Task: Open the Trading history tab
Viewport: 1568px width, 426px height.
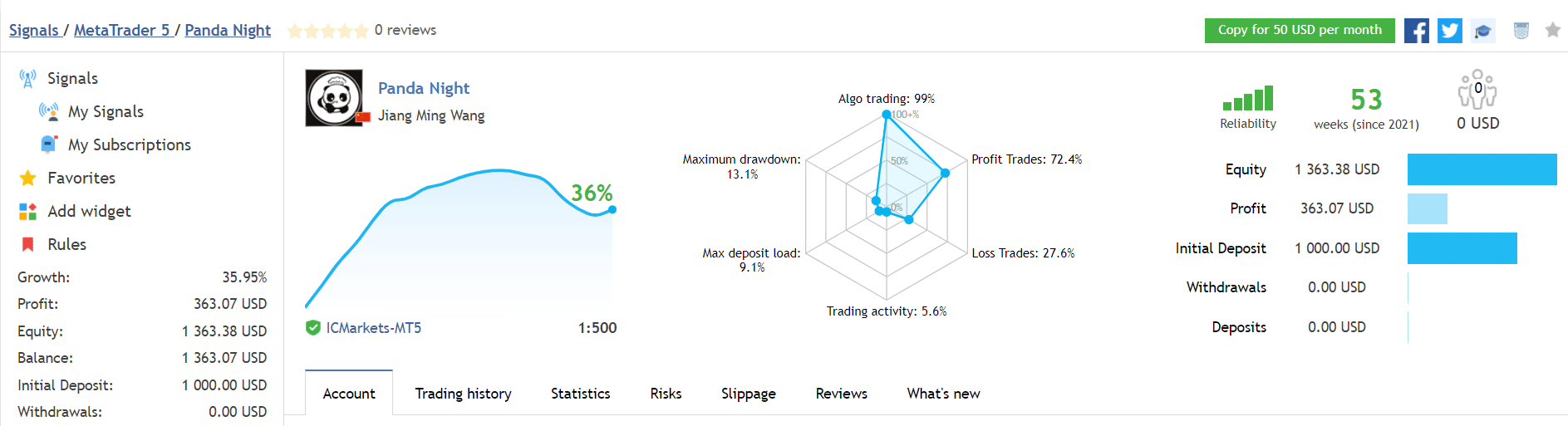Action: 463,394
